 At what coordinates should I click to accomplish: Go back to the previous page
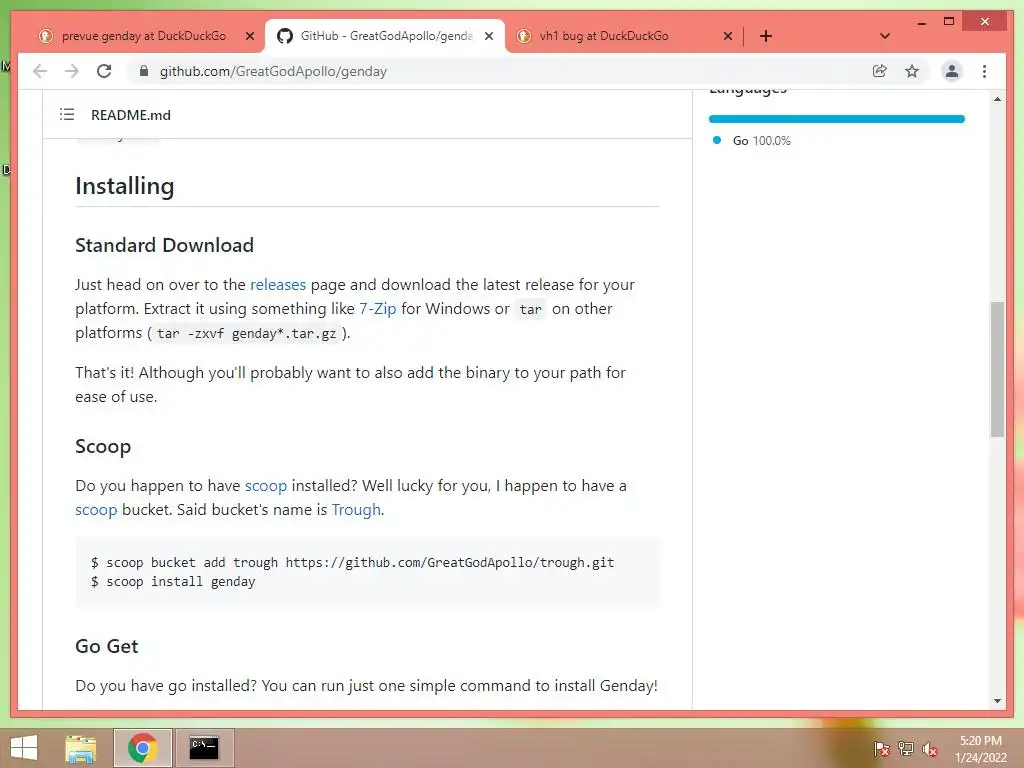pos(40,71)
